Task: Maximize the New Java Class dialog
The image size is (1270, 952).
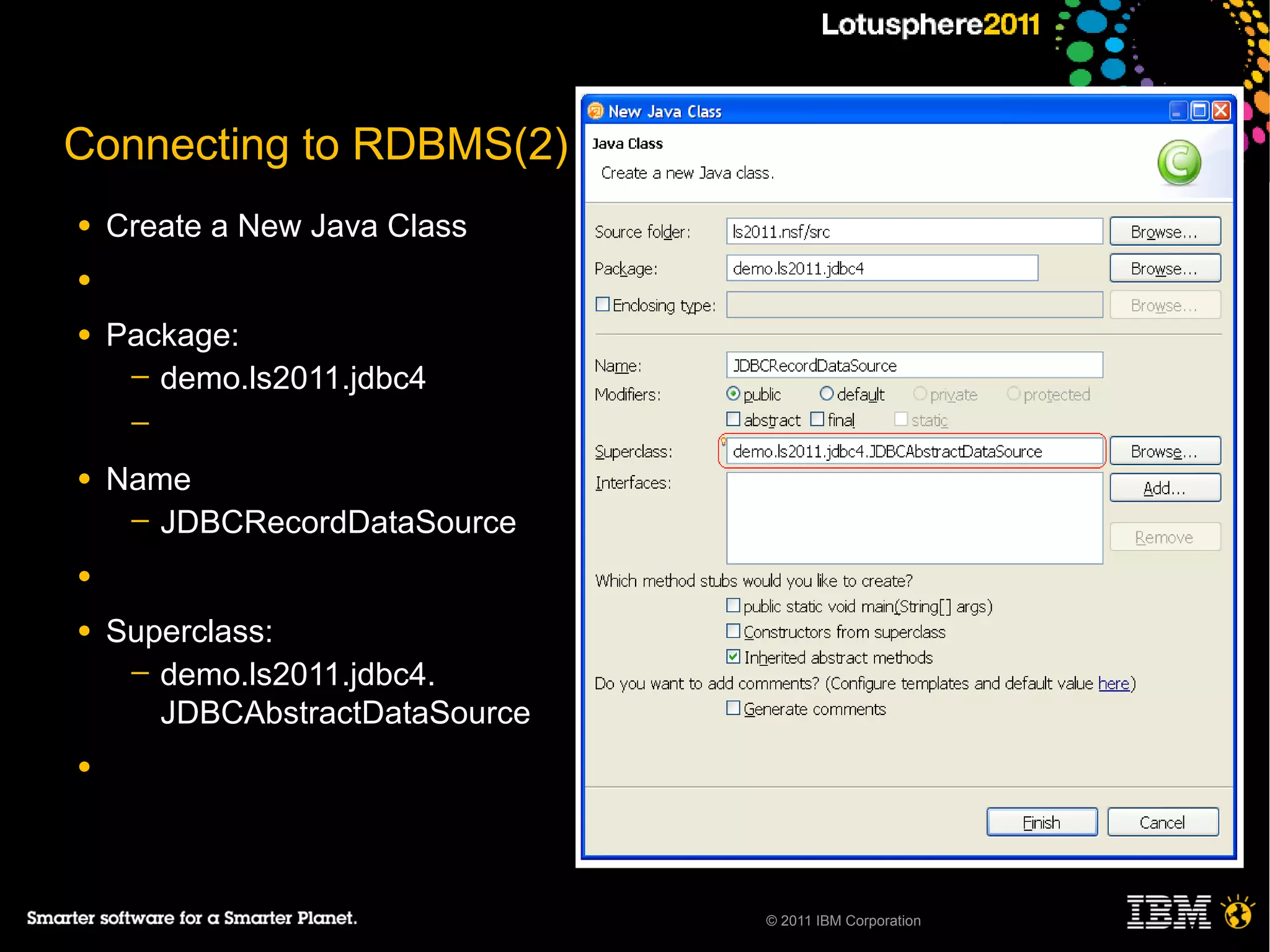Action: (x=1200, y=111)
